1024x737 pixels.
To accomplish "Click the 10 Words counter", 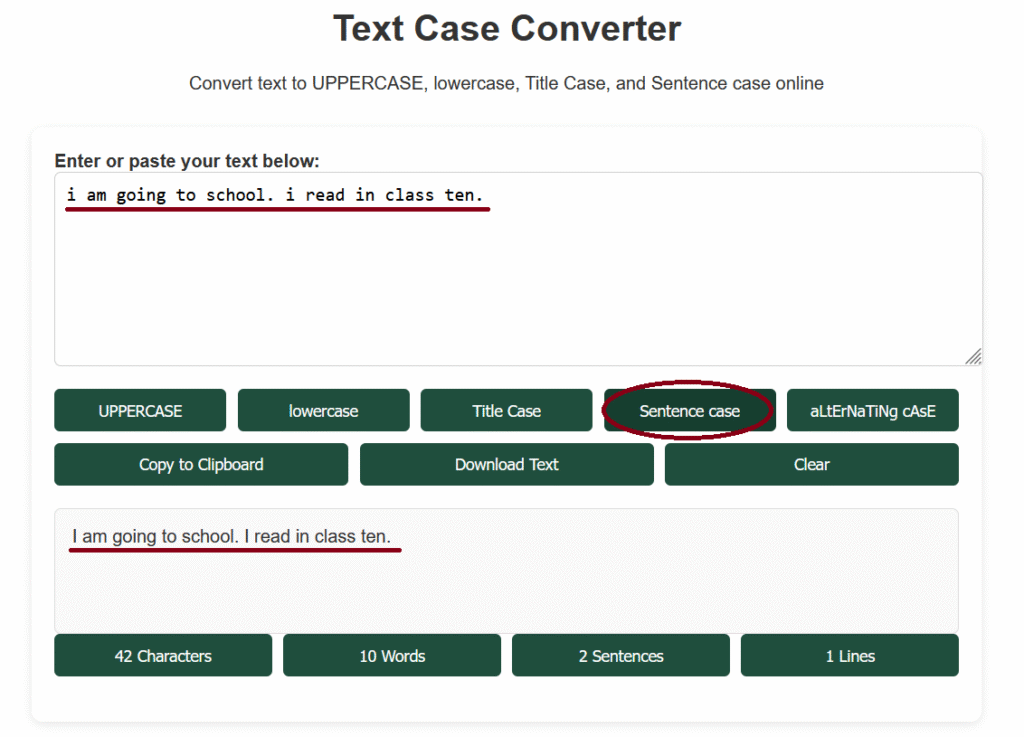I will point(391,655).
